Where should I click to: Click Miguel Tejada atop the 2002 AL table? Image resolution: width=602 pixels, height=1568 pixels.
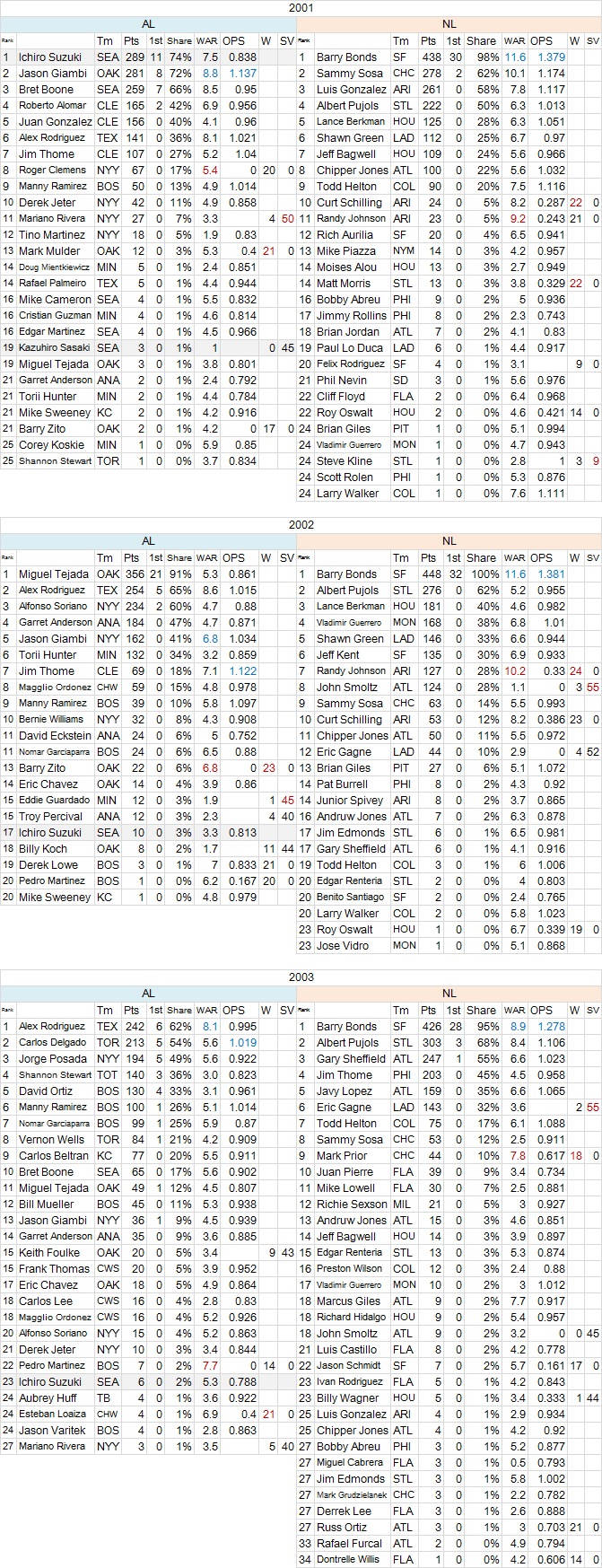click(x=56, y=574)
